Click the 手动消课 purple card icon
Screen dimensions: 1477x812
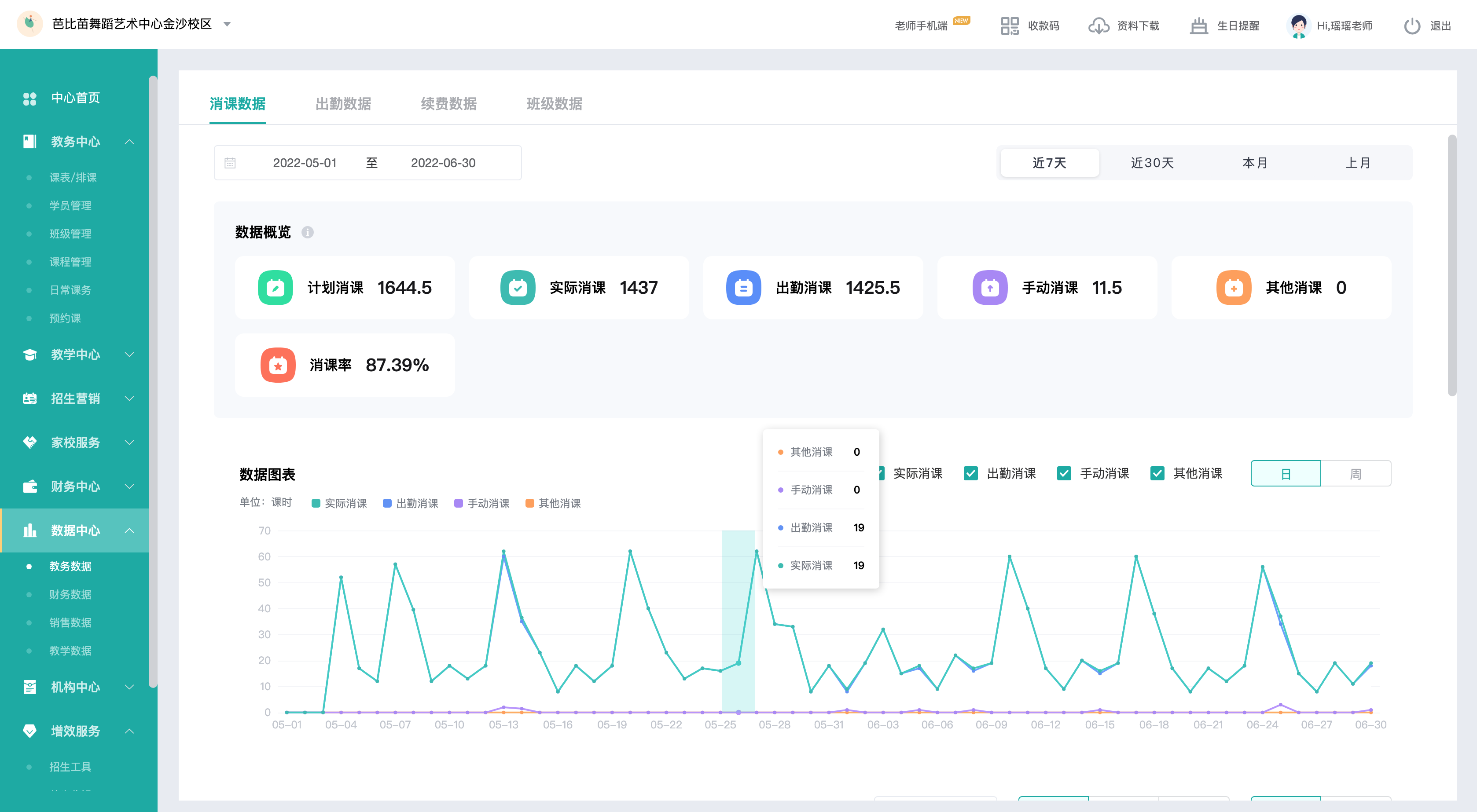(x=990, y=288)
